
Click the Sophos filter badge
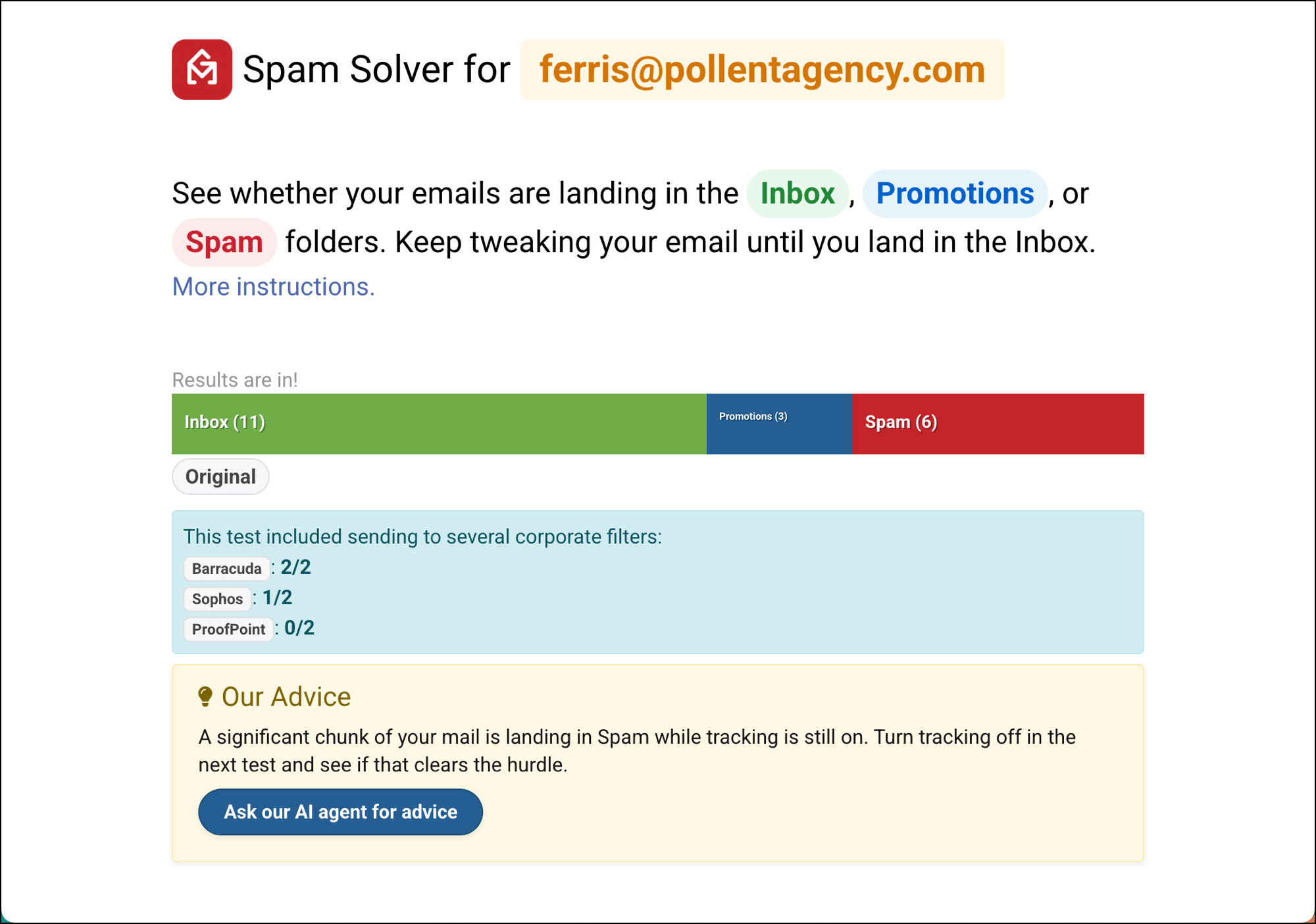[x=217, y=599]
